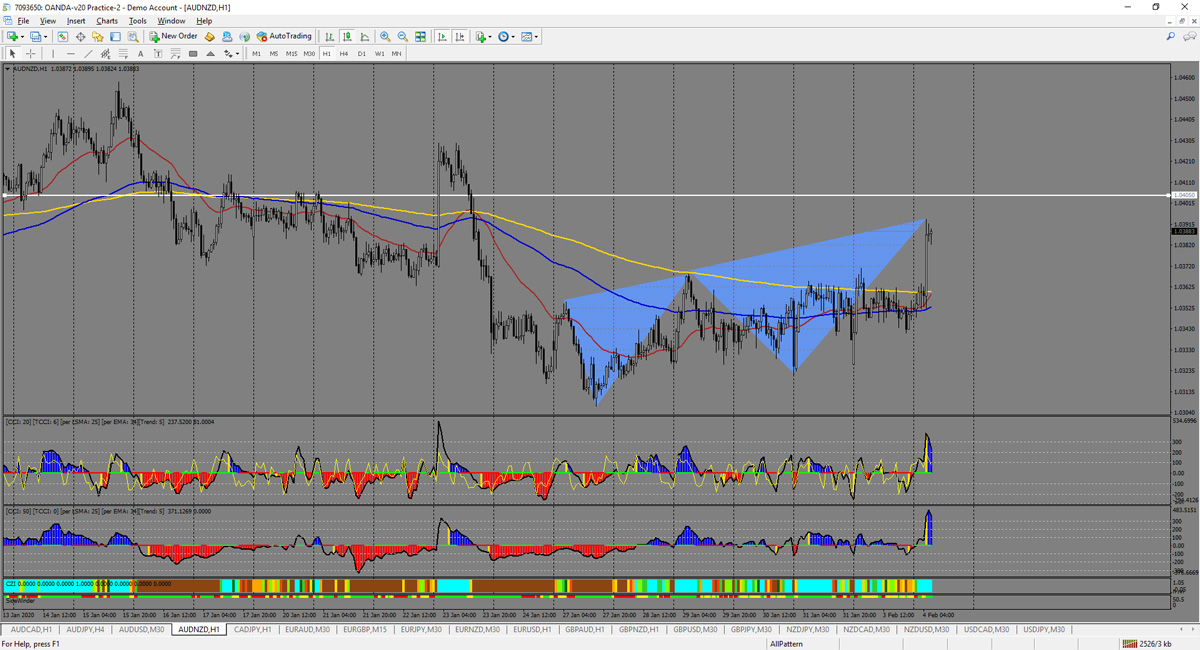Open the MetaEditor icon
This screenshot has height=650, width=1200.
point(210,37)
